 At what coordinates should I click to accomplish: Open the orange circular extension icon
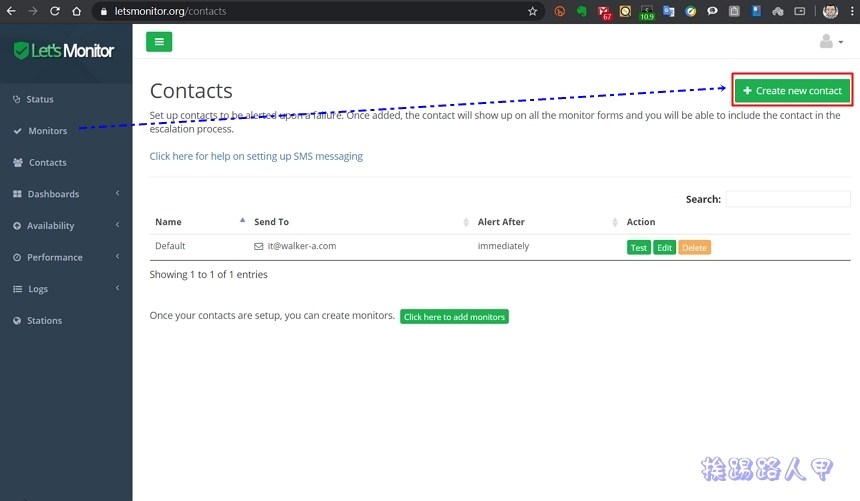(x=559, y=11)
